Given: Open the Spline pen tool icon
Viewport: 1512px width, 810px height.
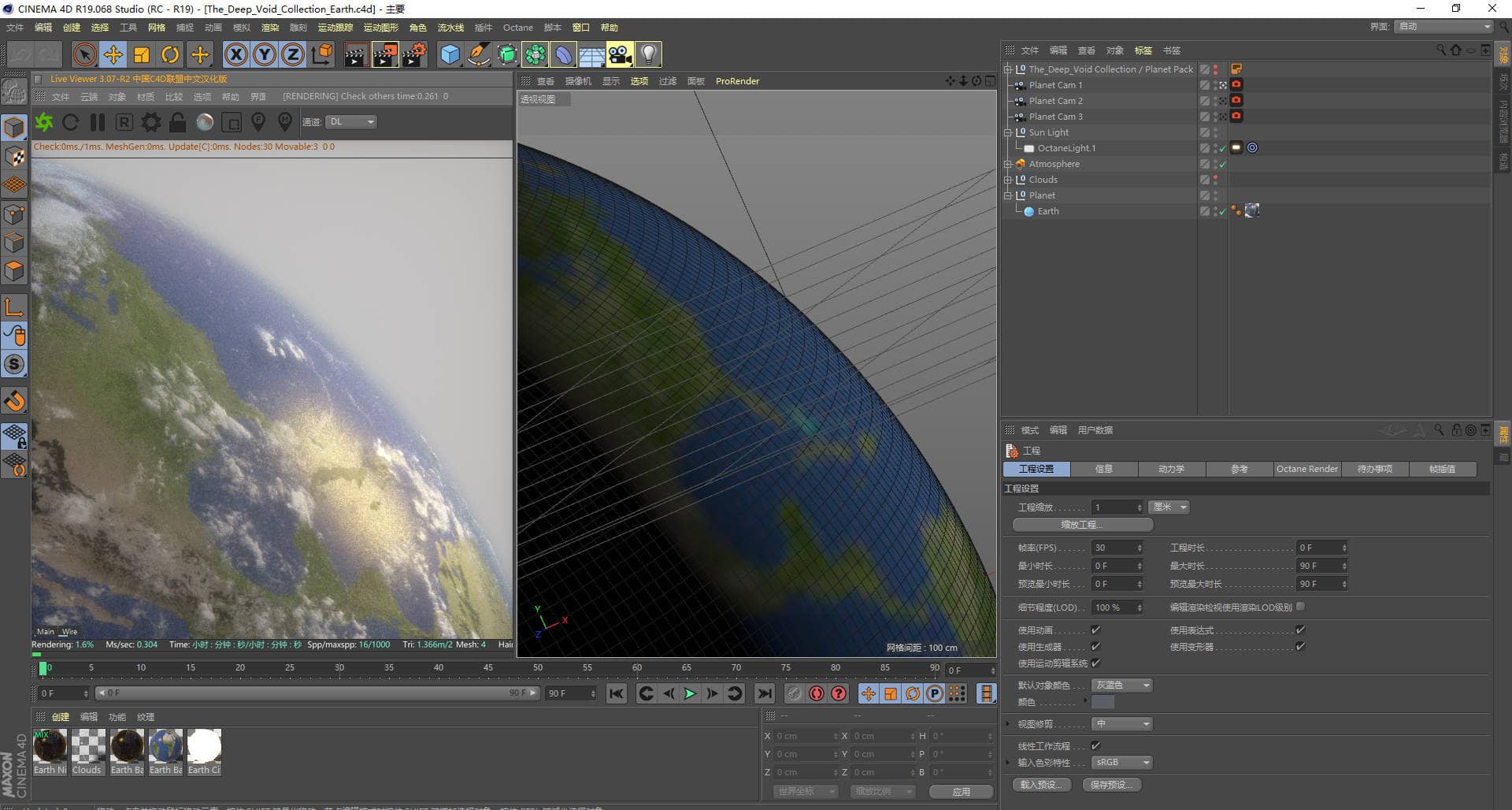Looking at the screenshot, I should click(x=478, y=54).
